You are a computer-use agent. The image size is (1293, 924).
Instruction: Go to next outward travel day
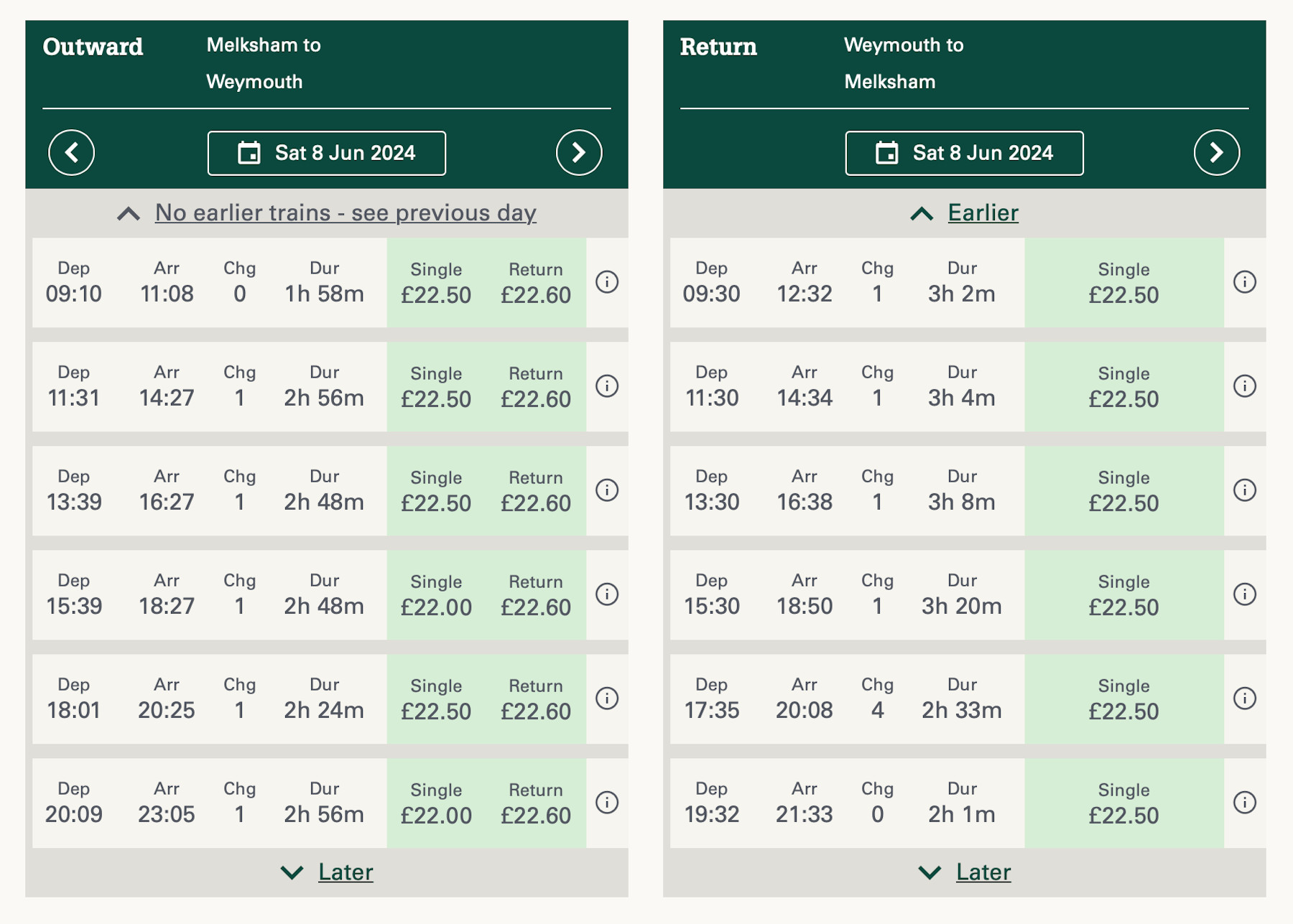578,153
